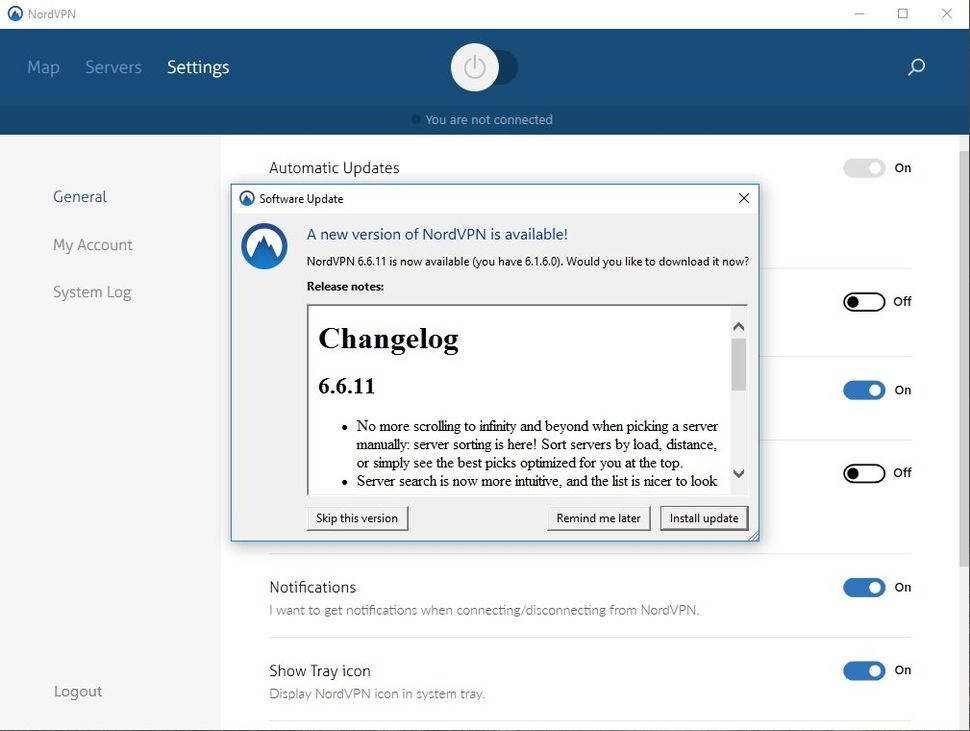Click the changelog scroll-up arrow
970x731 pixels.
[738, 325]
